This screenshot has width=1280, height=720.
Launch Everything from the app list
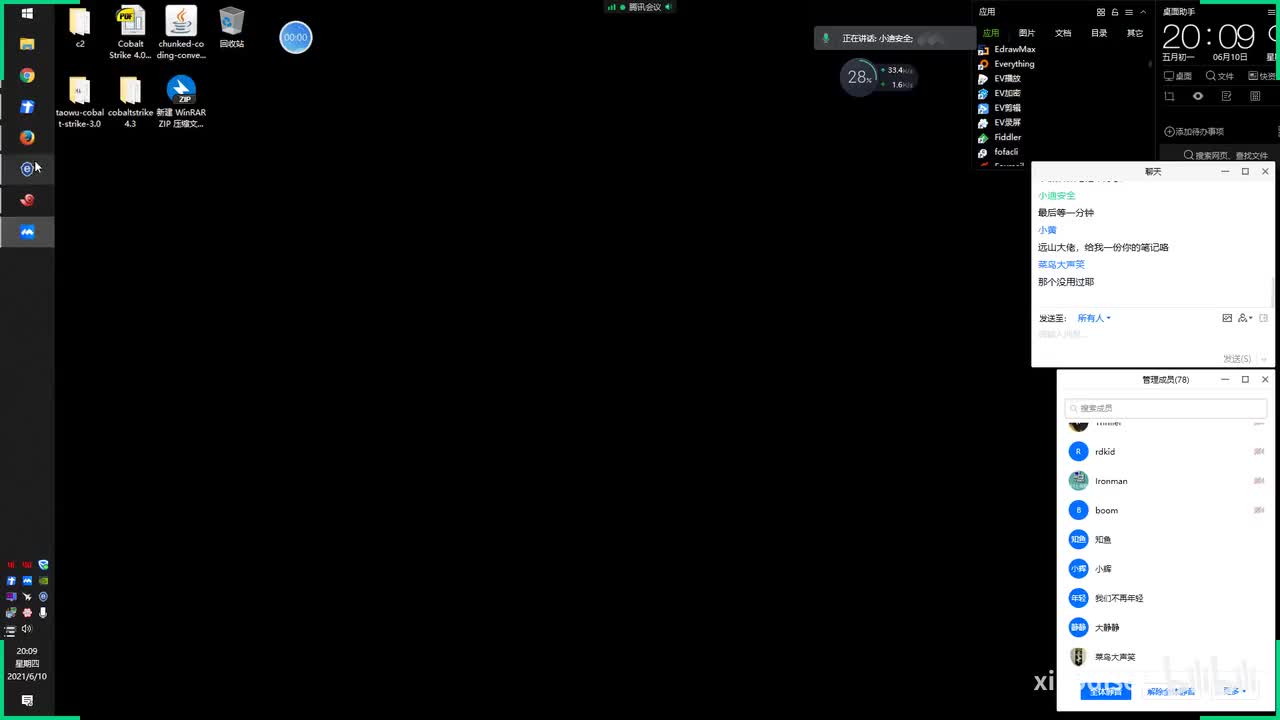(1006, 64)
